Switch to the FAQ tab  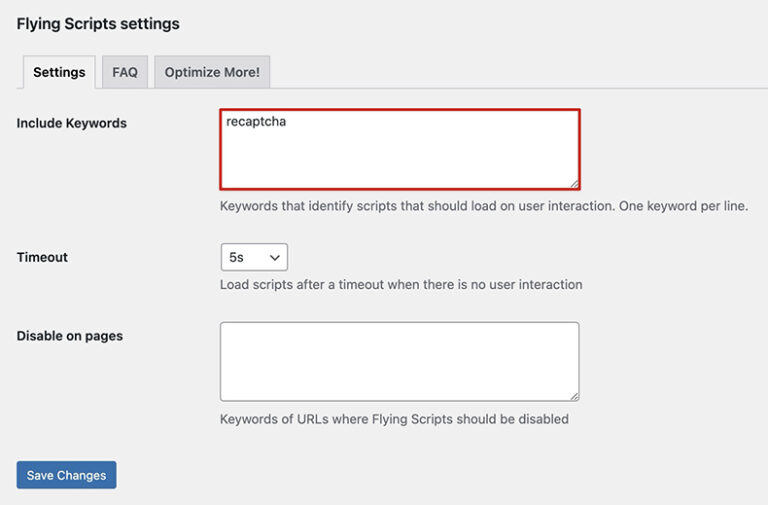[125, 72]
